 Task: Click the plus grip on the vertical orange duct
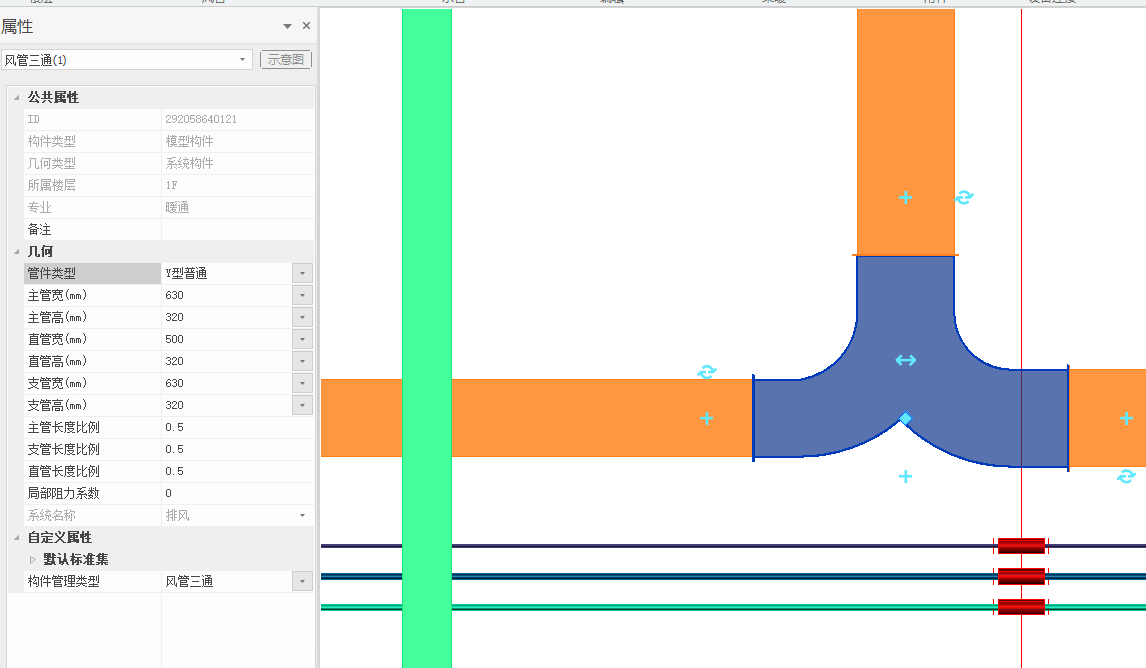coord(905,197)
